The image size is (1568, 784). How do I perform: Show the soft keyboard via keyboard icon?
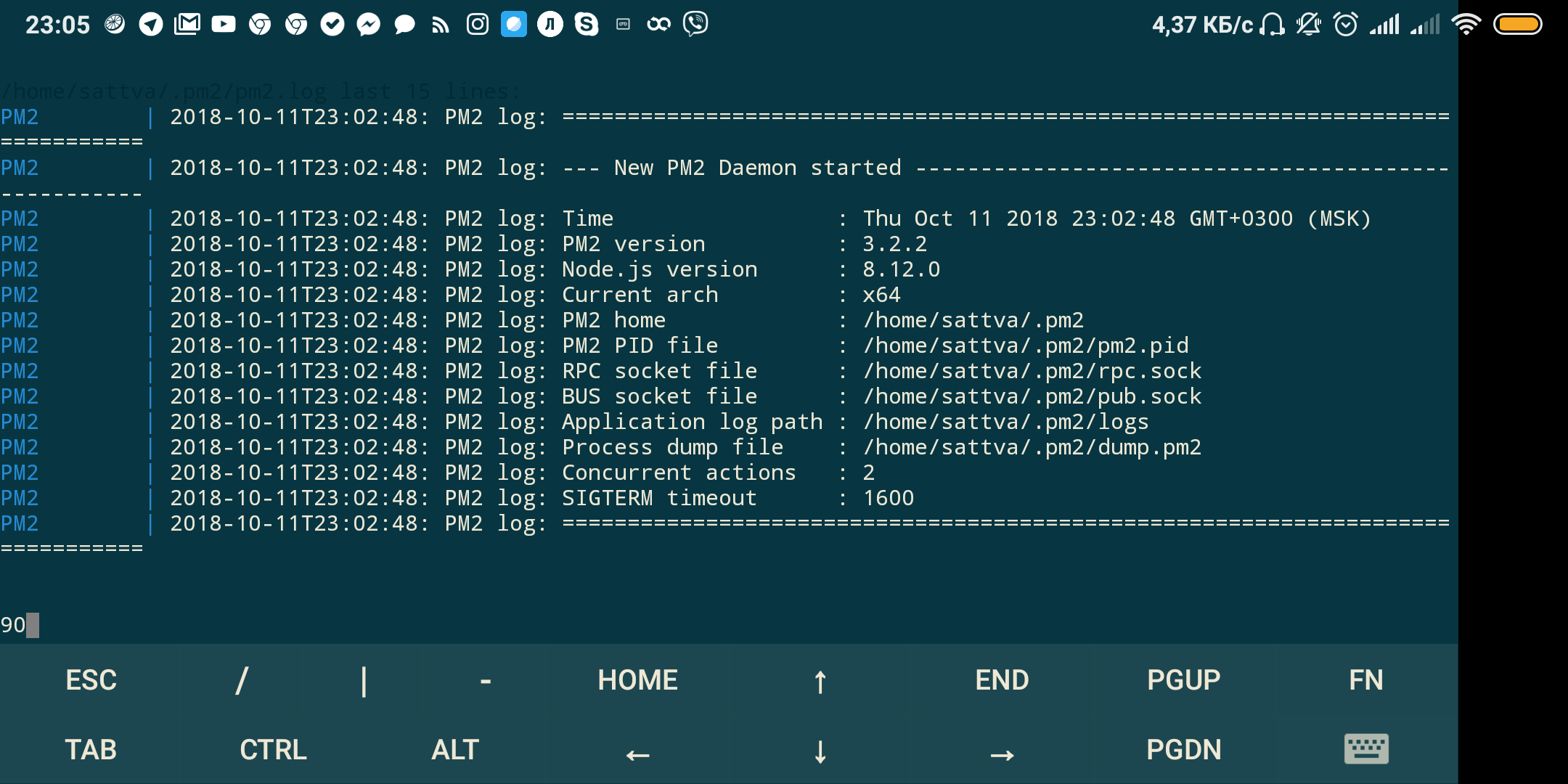[x=1366, y=749]
